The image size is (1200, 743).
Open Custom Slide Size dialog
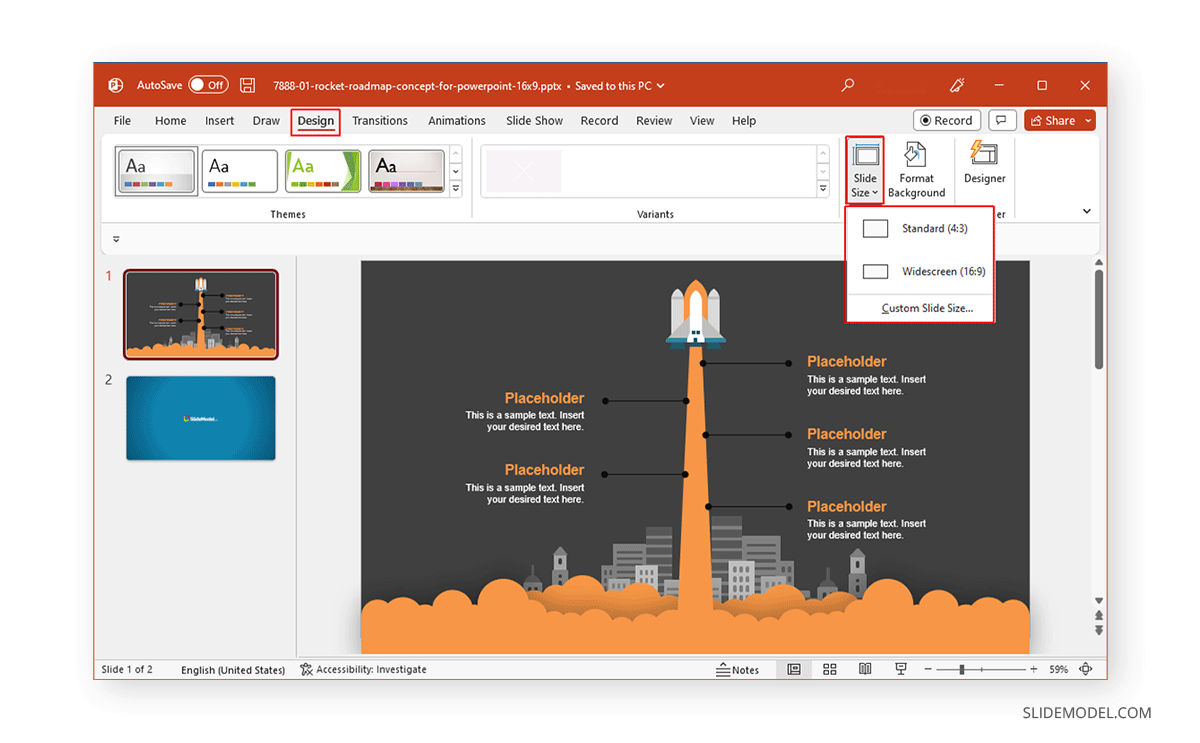pos(926,308)
